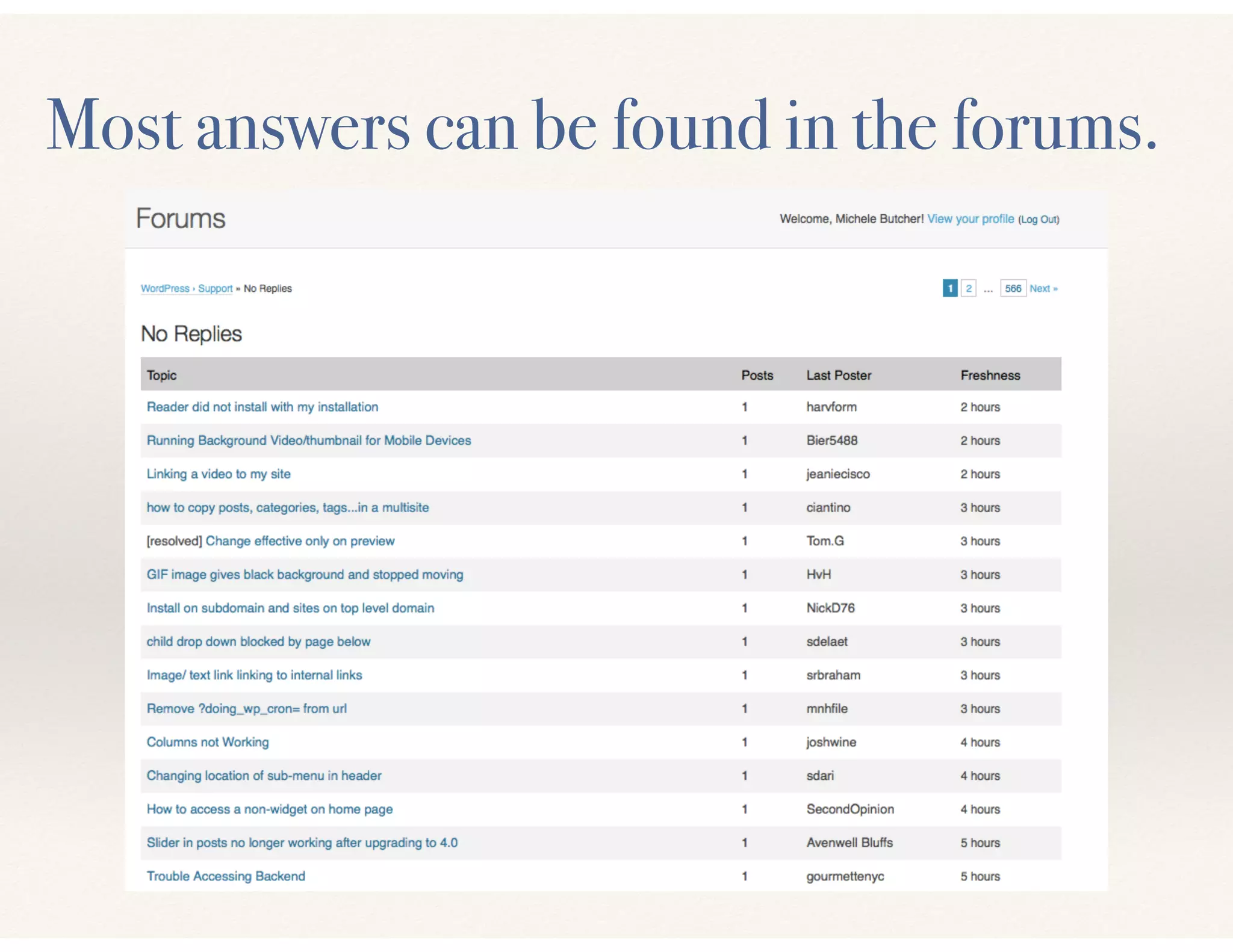Open the View your profile link
The height and width of the screenshot is (952, 1233).
971,219
